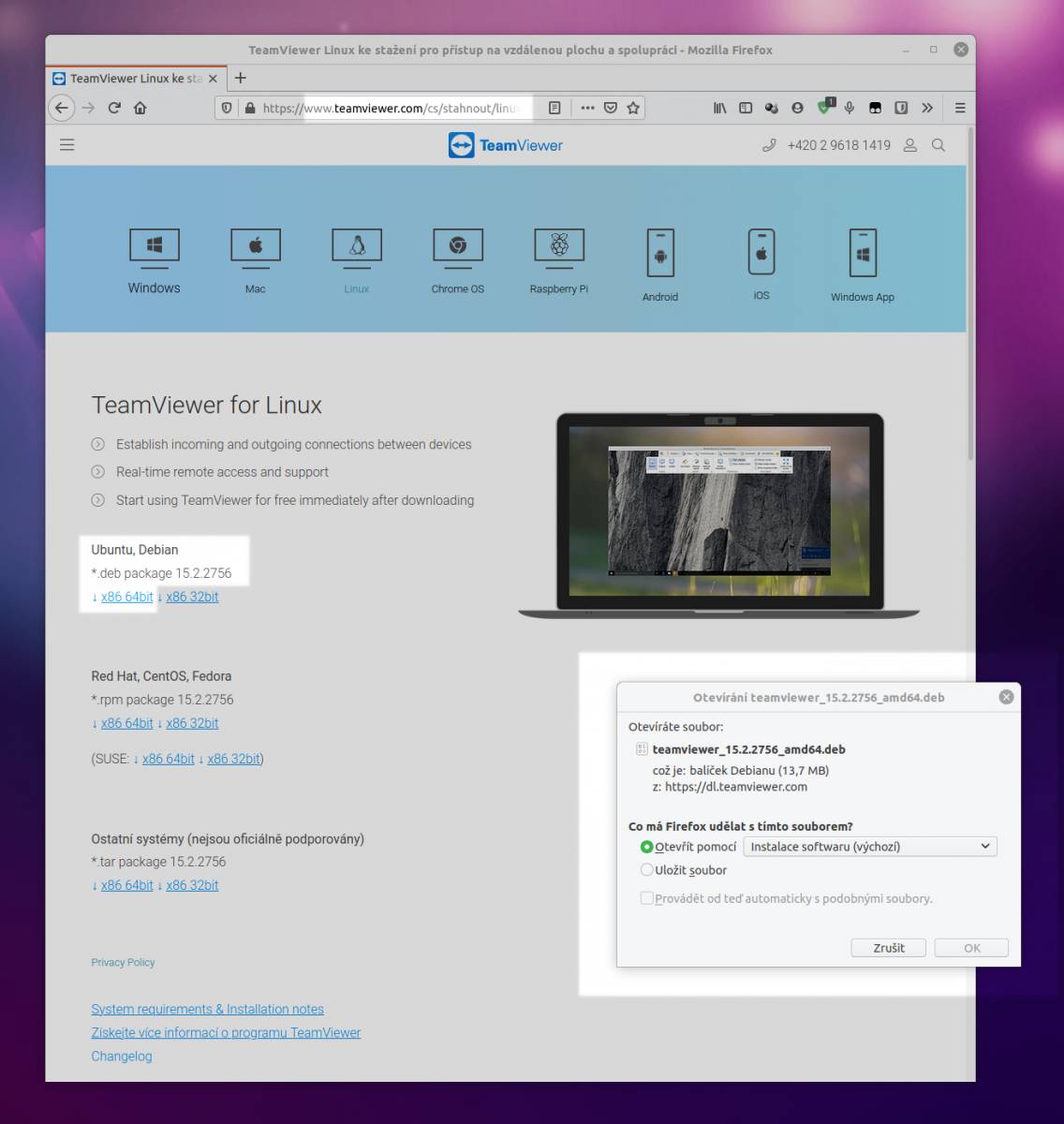Viewport: 1064px width, 1124px height.
Task: Close the TeamViewer Linux tab
Action: click(x=213, y=79)
